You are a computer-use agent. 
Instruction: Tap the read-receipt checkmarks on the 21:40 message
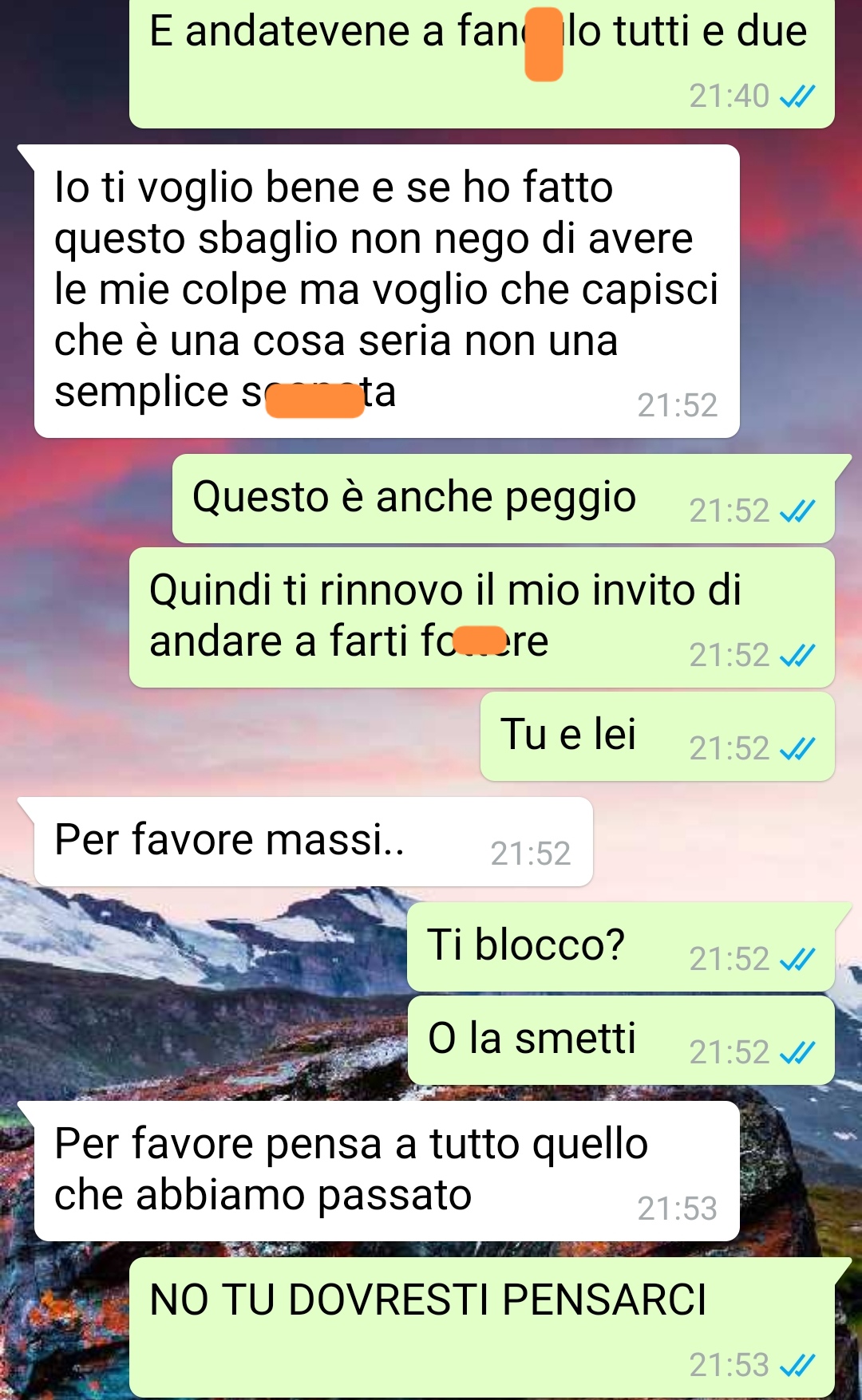(x=797, y=97)
